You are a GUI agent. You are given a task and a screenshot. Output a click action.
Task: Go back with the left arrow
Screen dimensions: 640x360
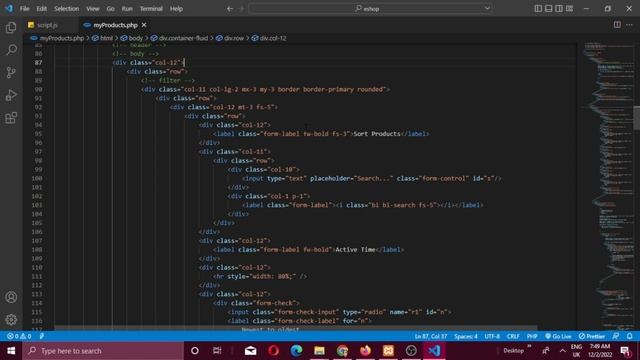[230, 9]
